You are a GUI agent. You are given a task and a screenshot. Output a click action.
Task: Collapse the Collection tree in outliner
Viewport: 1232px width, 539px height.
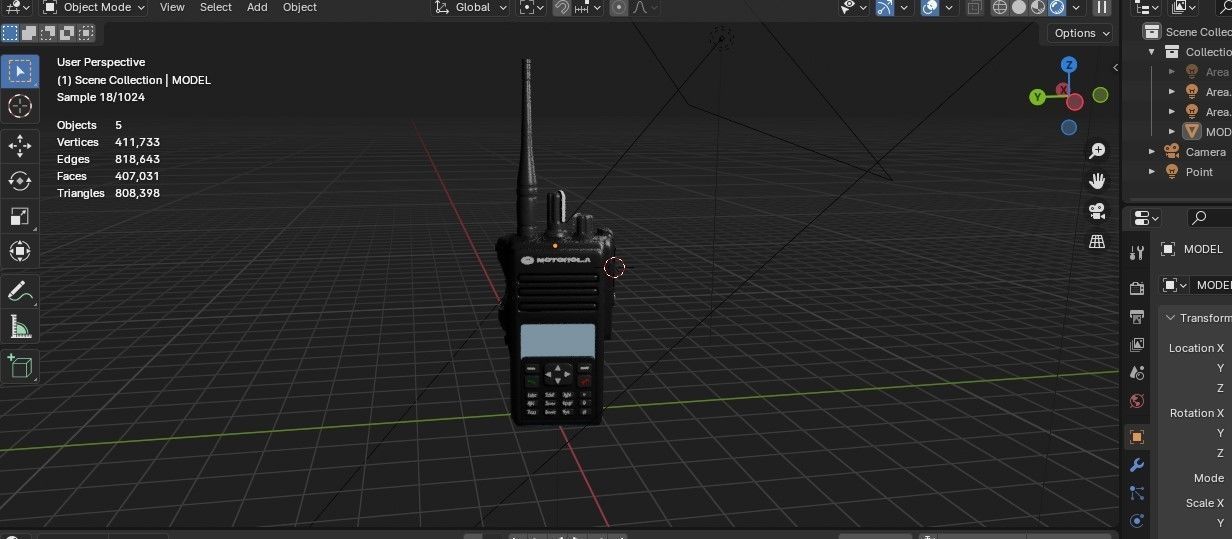1151,52
